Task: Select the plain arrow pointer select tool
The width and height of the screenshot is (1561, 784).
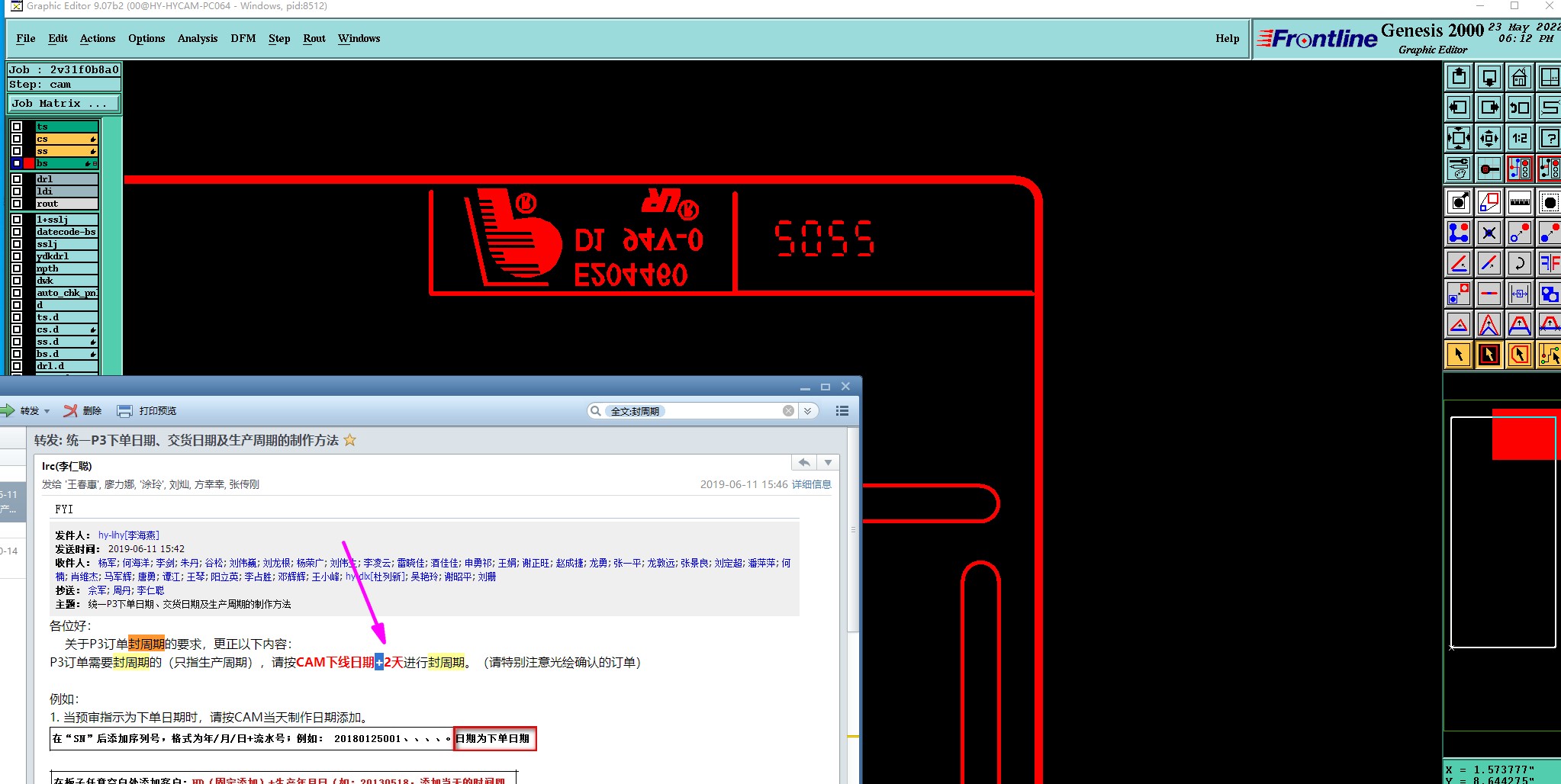Action: click(1459, 355)
